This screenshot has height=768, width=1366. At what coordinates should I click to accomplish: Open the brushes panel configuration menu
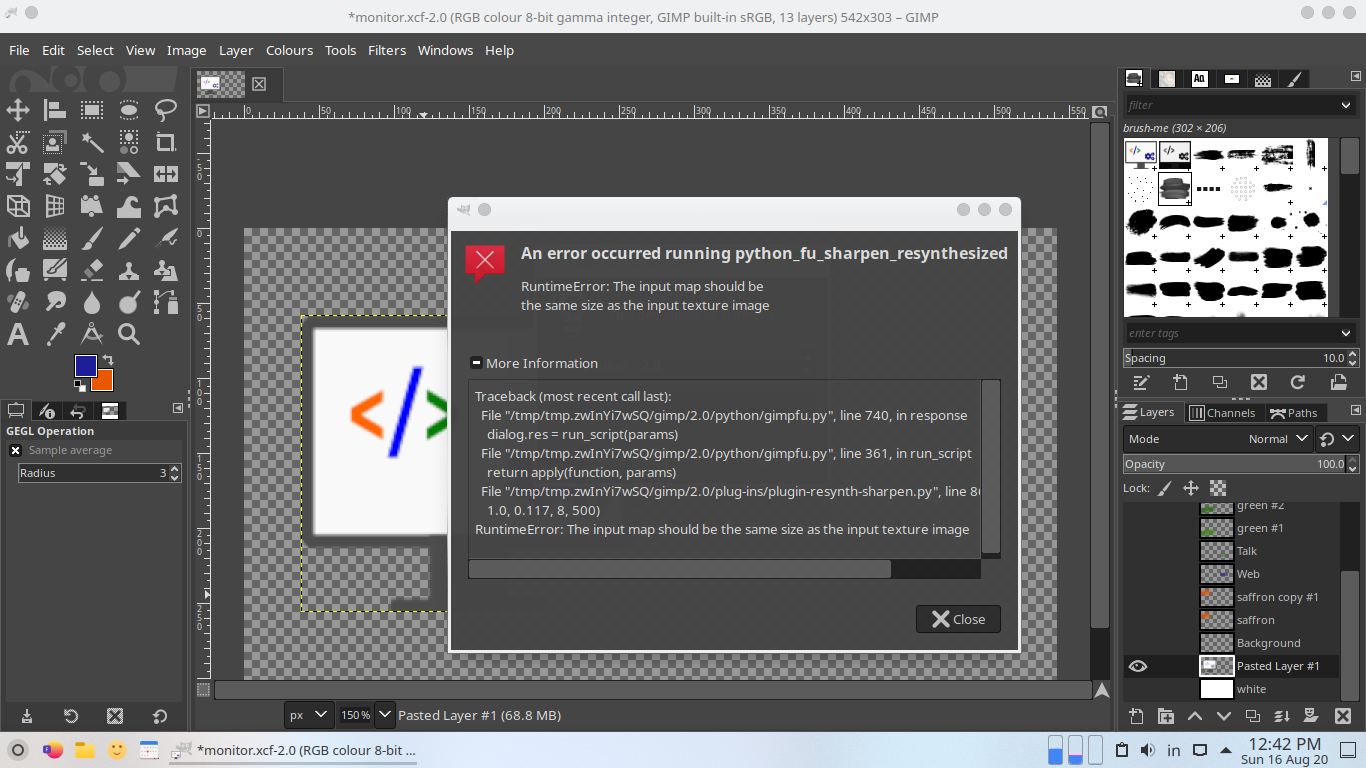[1357, 78]
